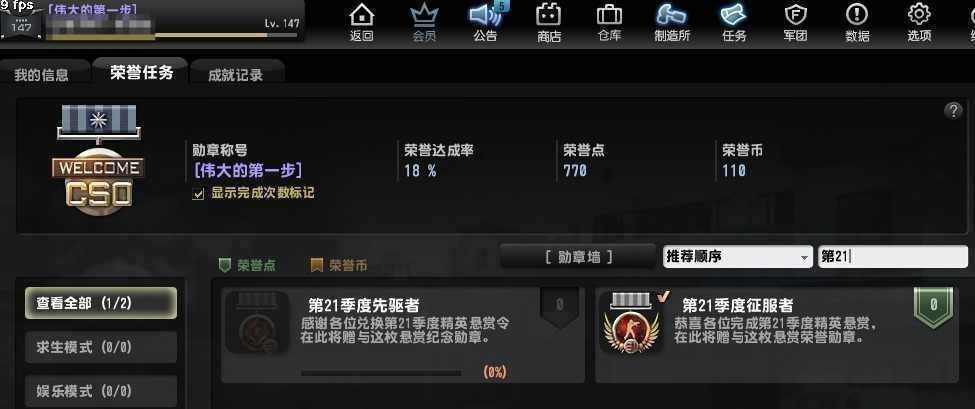This screenshot has height=409, width=975.
Task: Open the 制造所 hammer icon
Action: 672,16
